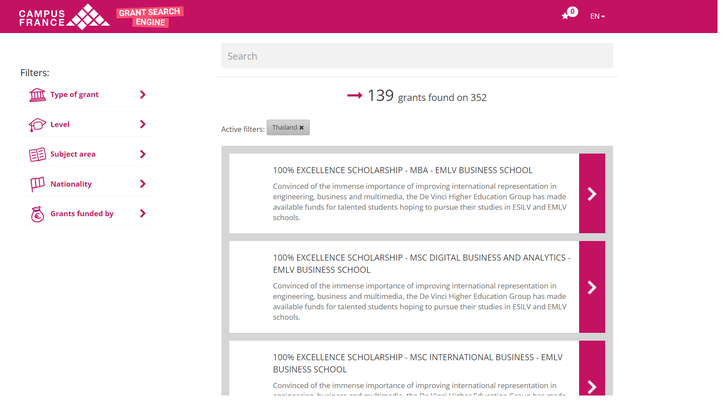The width and height of the screenshot is (724, 402).
Task: Select the Level filter label
Action: click(x=60, y=125)
